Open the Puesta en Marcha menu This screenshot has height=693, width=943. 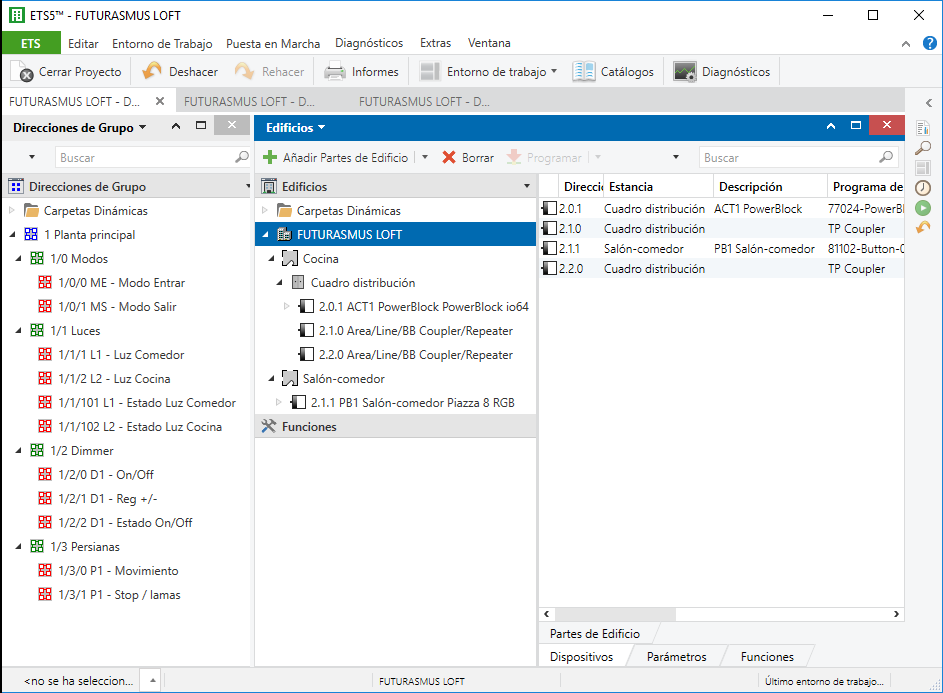273,43
